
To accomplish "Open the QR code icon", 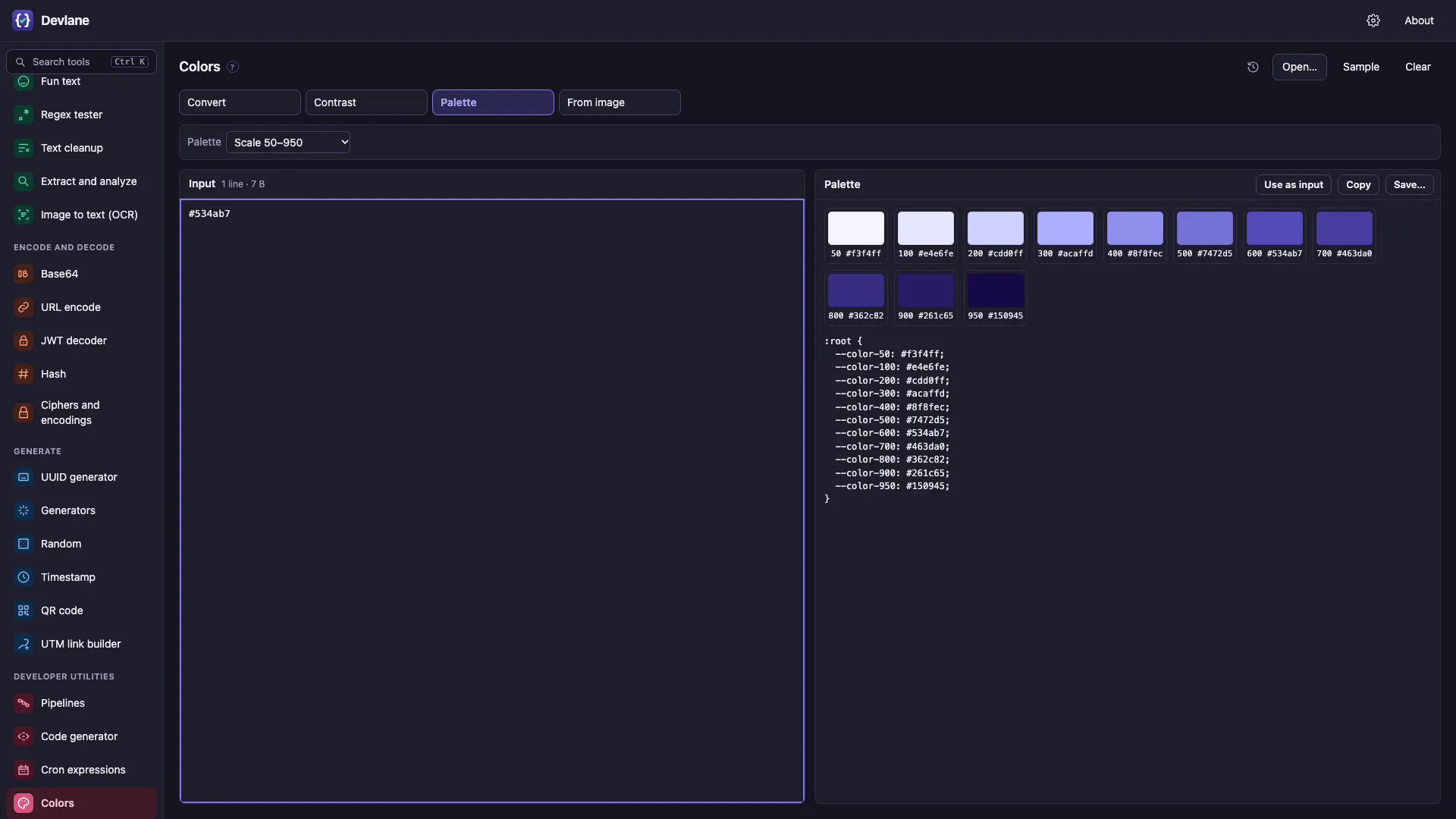I will click(x=24, y=610).
